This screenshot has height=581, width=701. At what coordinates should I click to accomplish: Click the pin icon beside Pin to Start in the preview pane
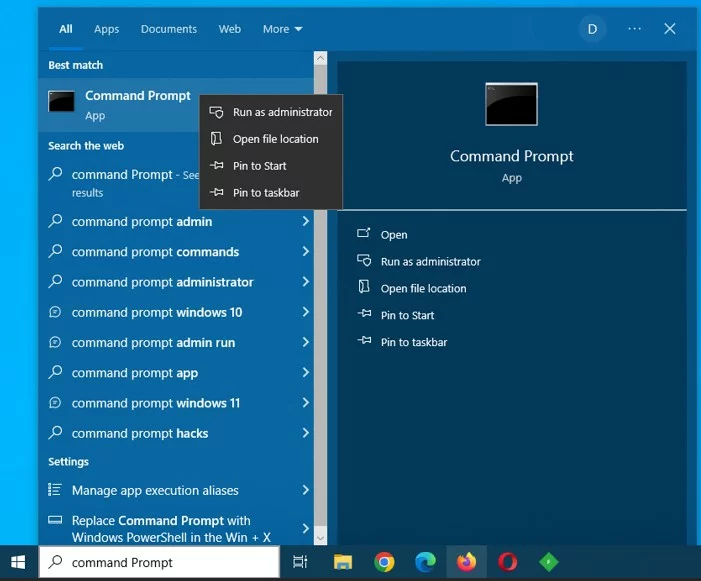(364, 313)
